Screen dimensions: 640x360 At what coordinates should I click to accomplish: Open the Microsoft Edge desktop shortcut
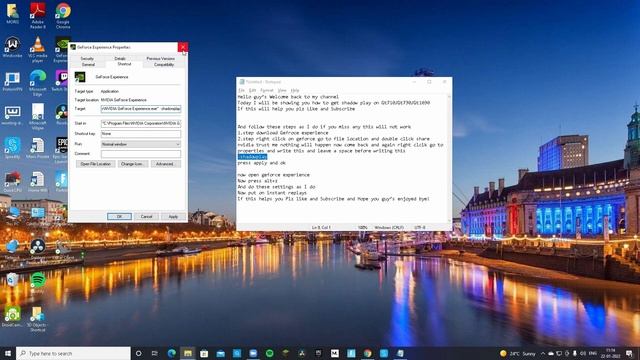[38, 83]
